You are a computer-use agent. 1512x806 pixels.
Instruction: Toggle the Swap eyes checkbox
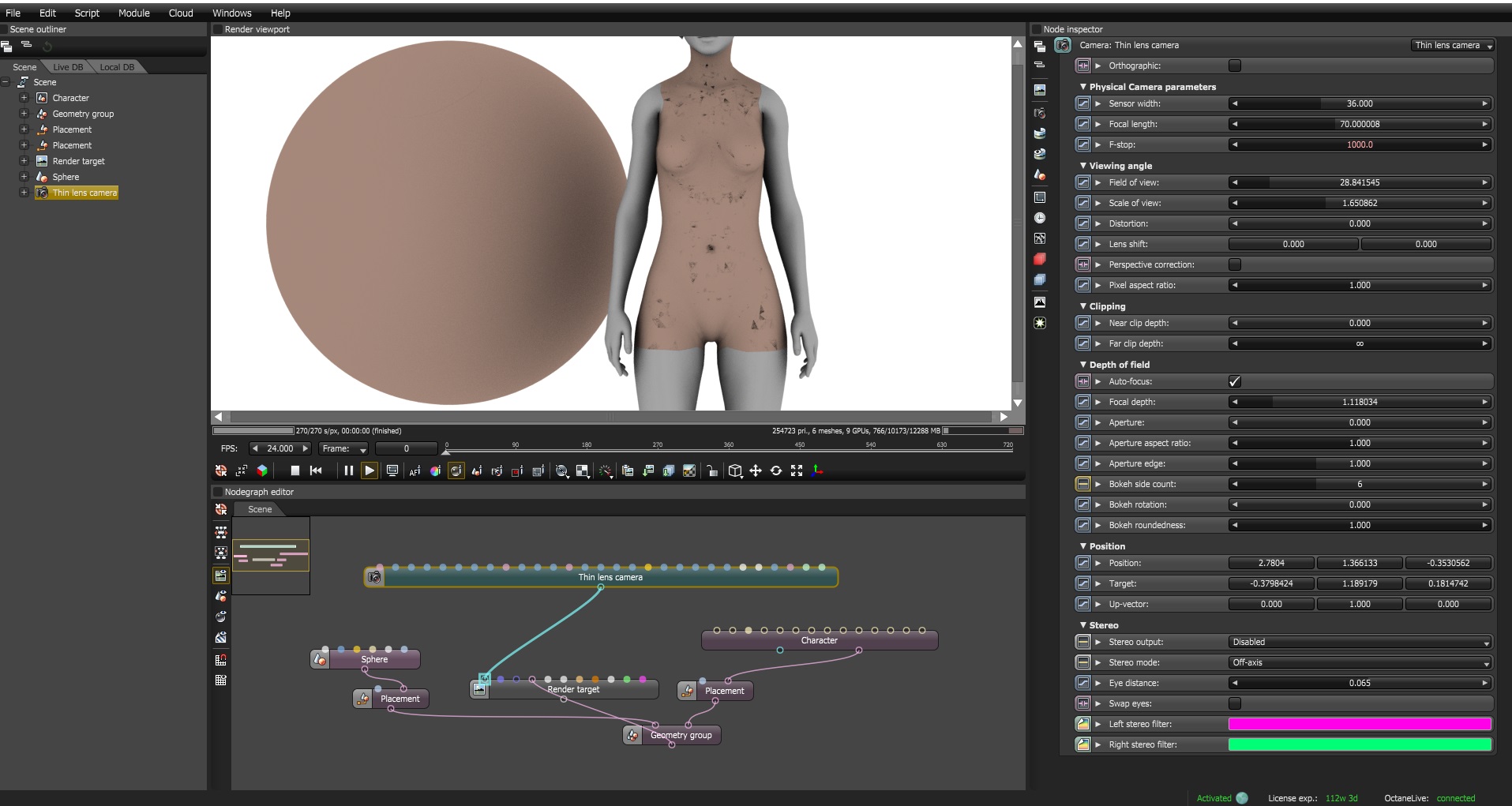(x=1235, y=703)
